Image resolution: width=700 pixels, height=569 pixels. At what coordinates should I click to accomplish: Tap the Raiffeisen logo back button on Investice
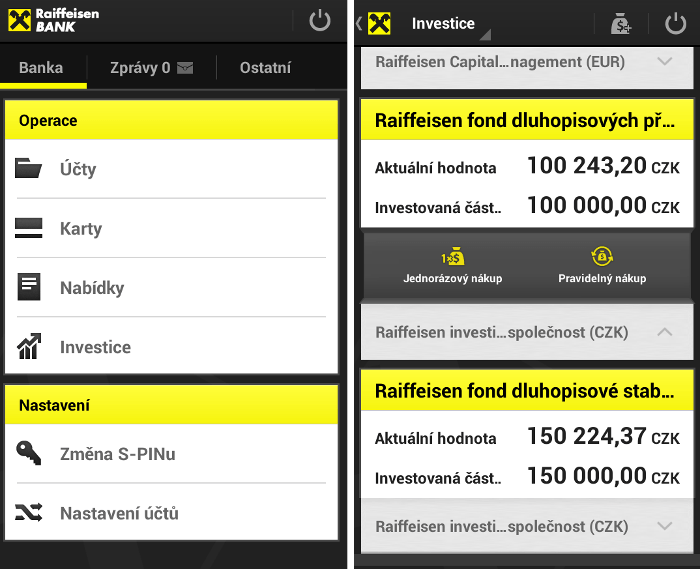379,24
